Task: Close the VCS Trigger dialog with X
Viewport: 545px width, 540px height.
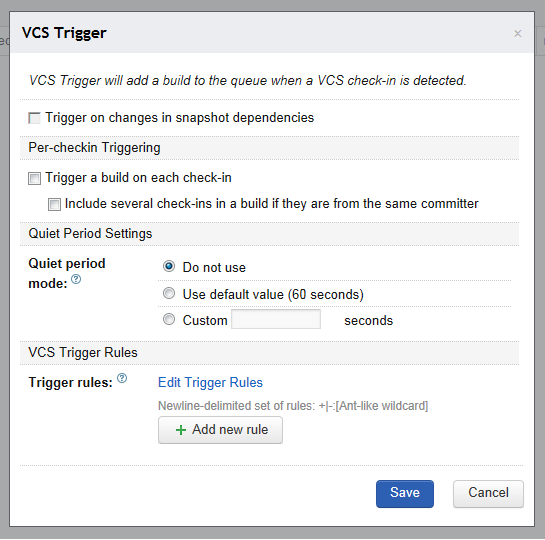Action: tap(518, 34)
